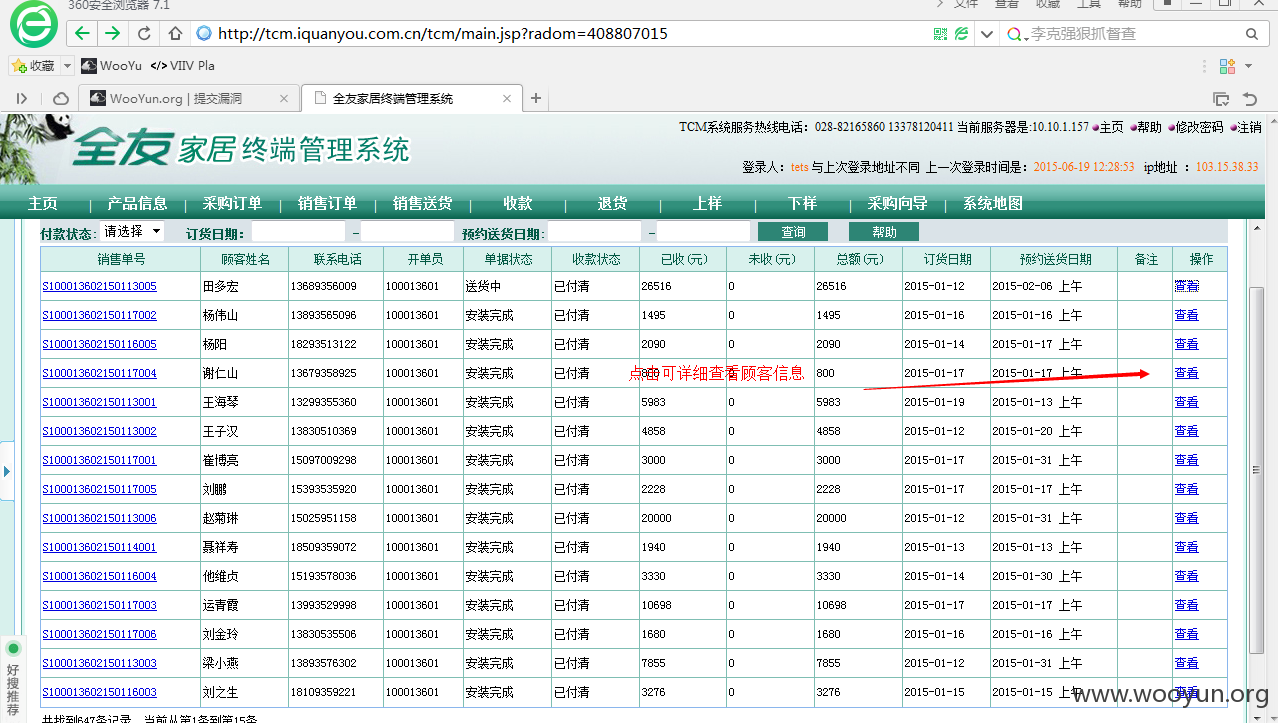Open the QR code icon in address bar
Screen dimensions: 1278x723
pyautogui.click(x=940, y=33)
